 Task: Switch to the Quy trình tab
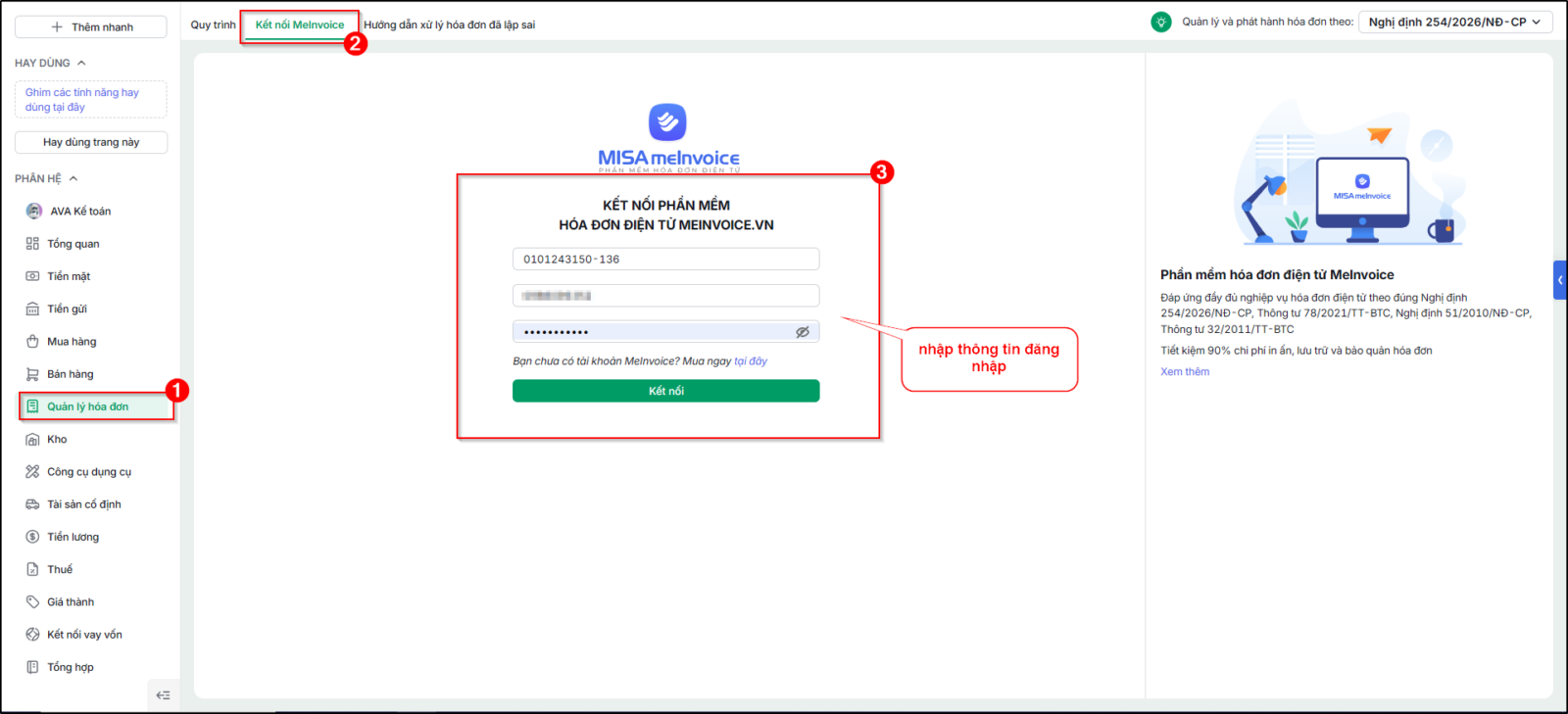(213, 24)
